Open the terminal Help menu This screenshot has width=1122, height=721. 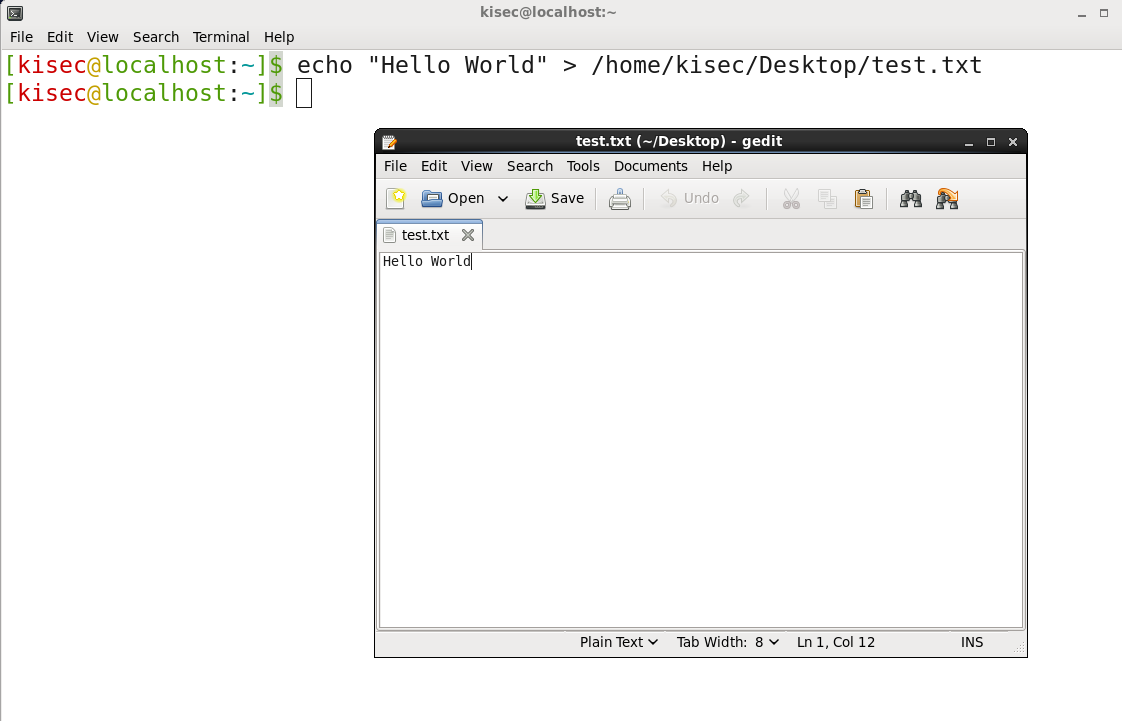[x=279, y=37]
